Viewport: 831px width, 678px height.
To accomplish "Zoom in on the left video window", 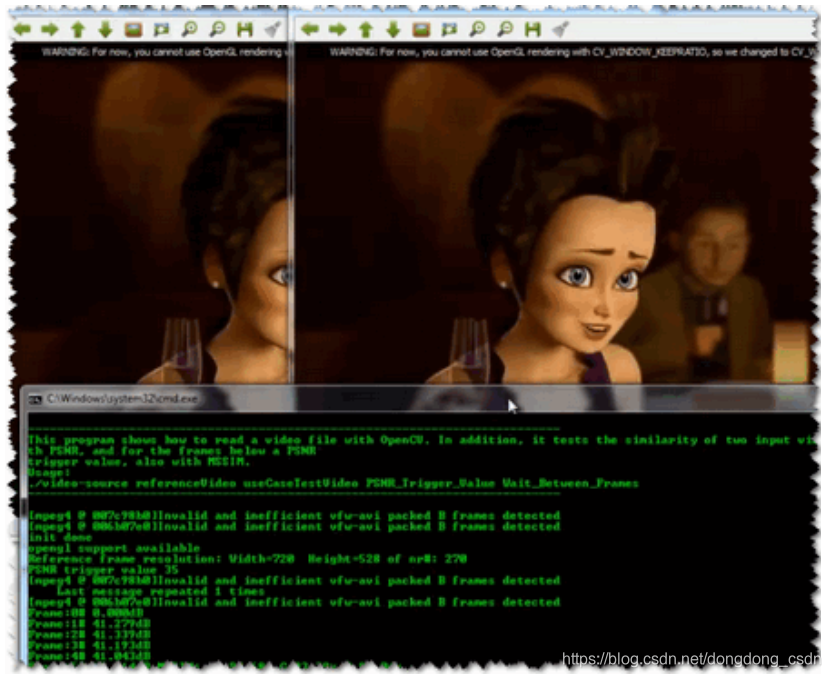I will point(189,30).
